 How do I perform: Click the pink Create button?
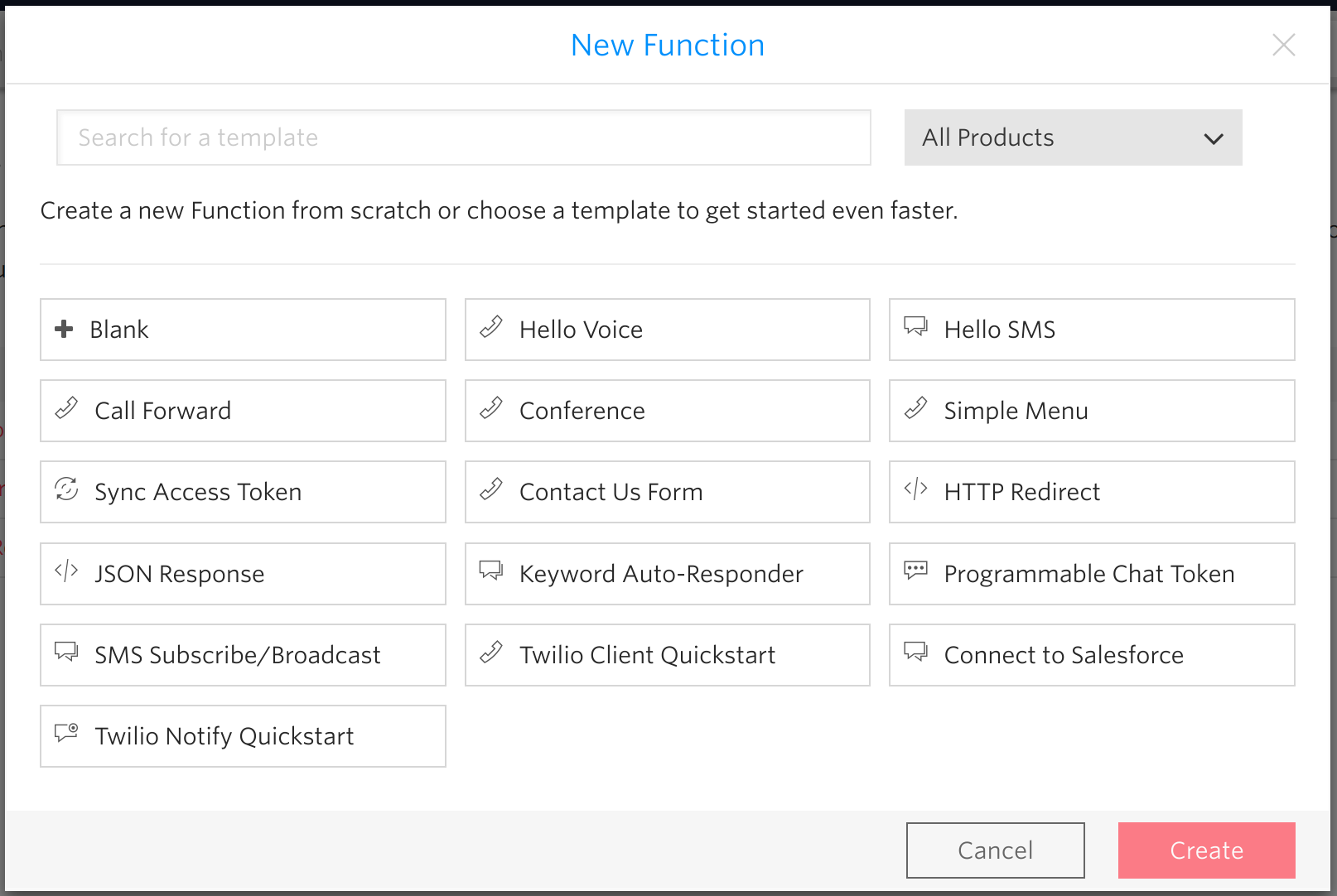[x=1206, y=850]
